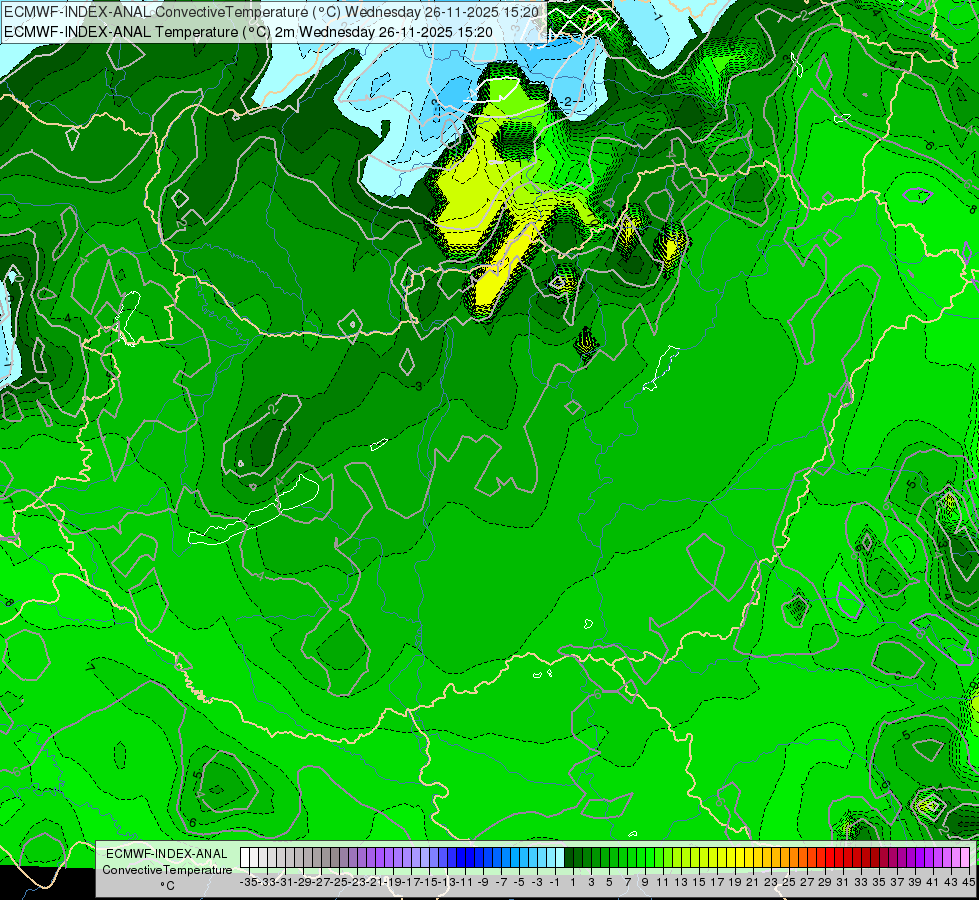Click the °C unit label in the legend

(x=167, y=885)
